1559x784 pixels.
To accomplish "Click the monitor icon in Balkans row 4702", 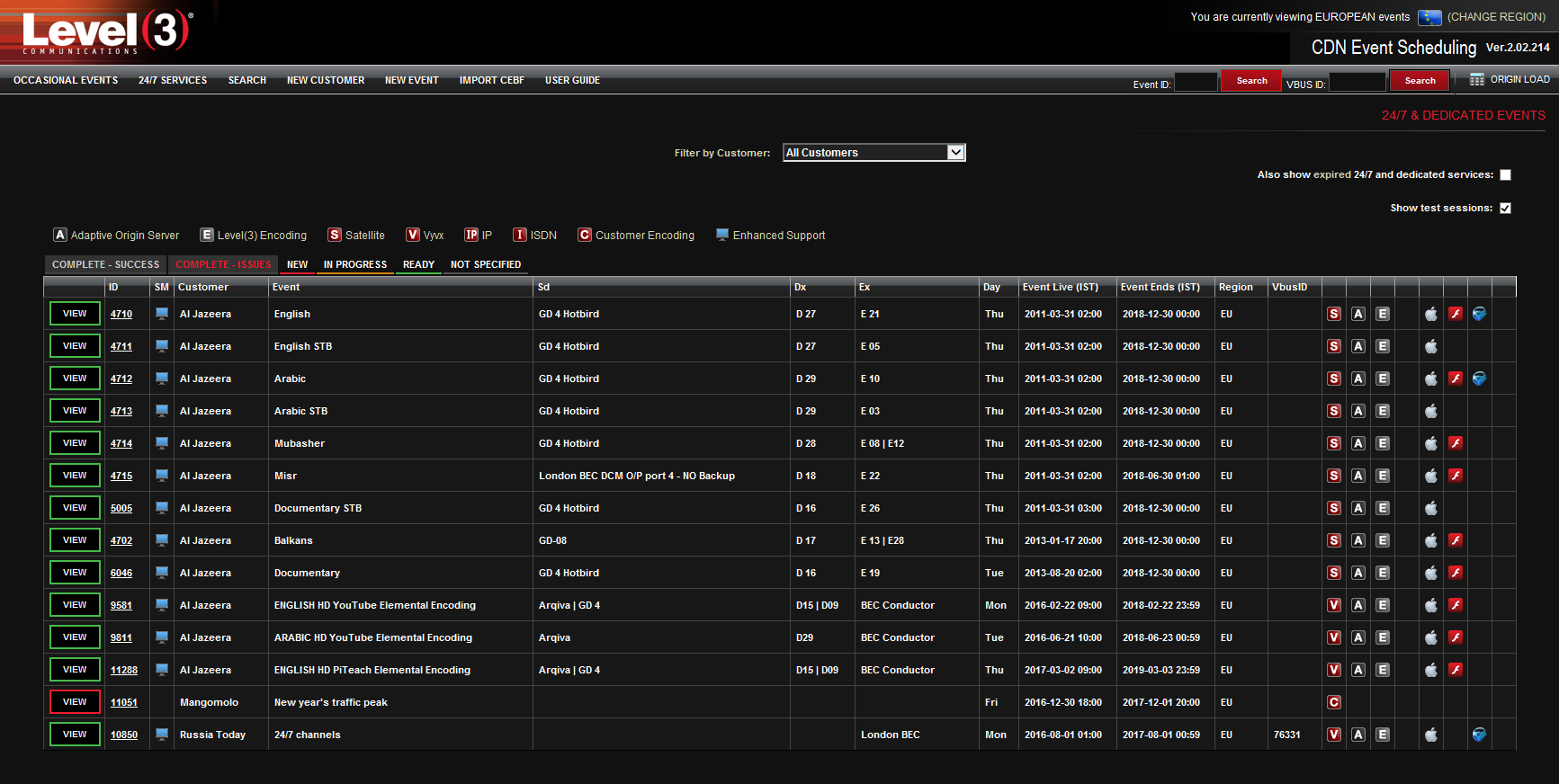I will click(162, 539).
